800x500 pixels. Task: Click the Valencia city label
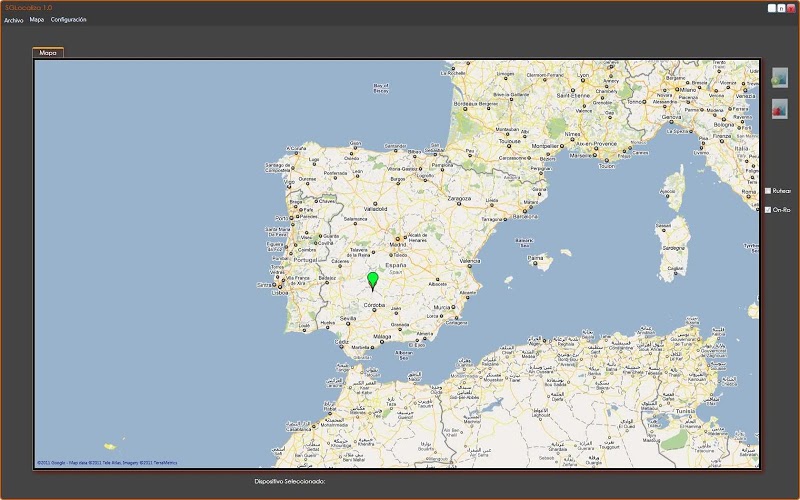click(x=470, y=261)
